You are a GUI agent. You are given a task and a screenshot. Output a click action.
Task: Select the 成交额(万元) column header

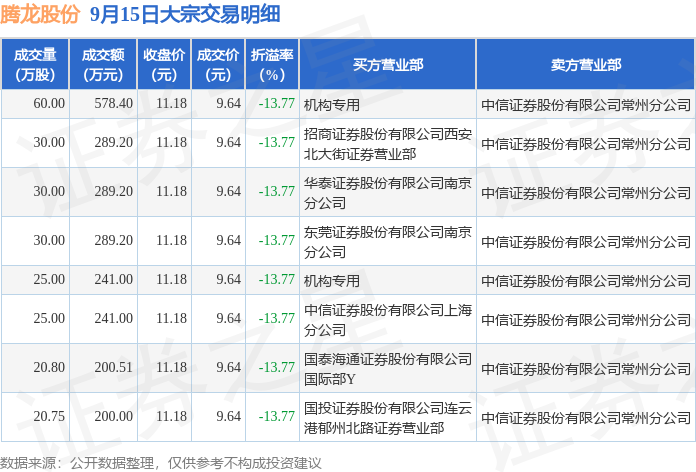103,64
